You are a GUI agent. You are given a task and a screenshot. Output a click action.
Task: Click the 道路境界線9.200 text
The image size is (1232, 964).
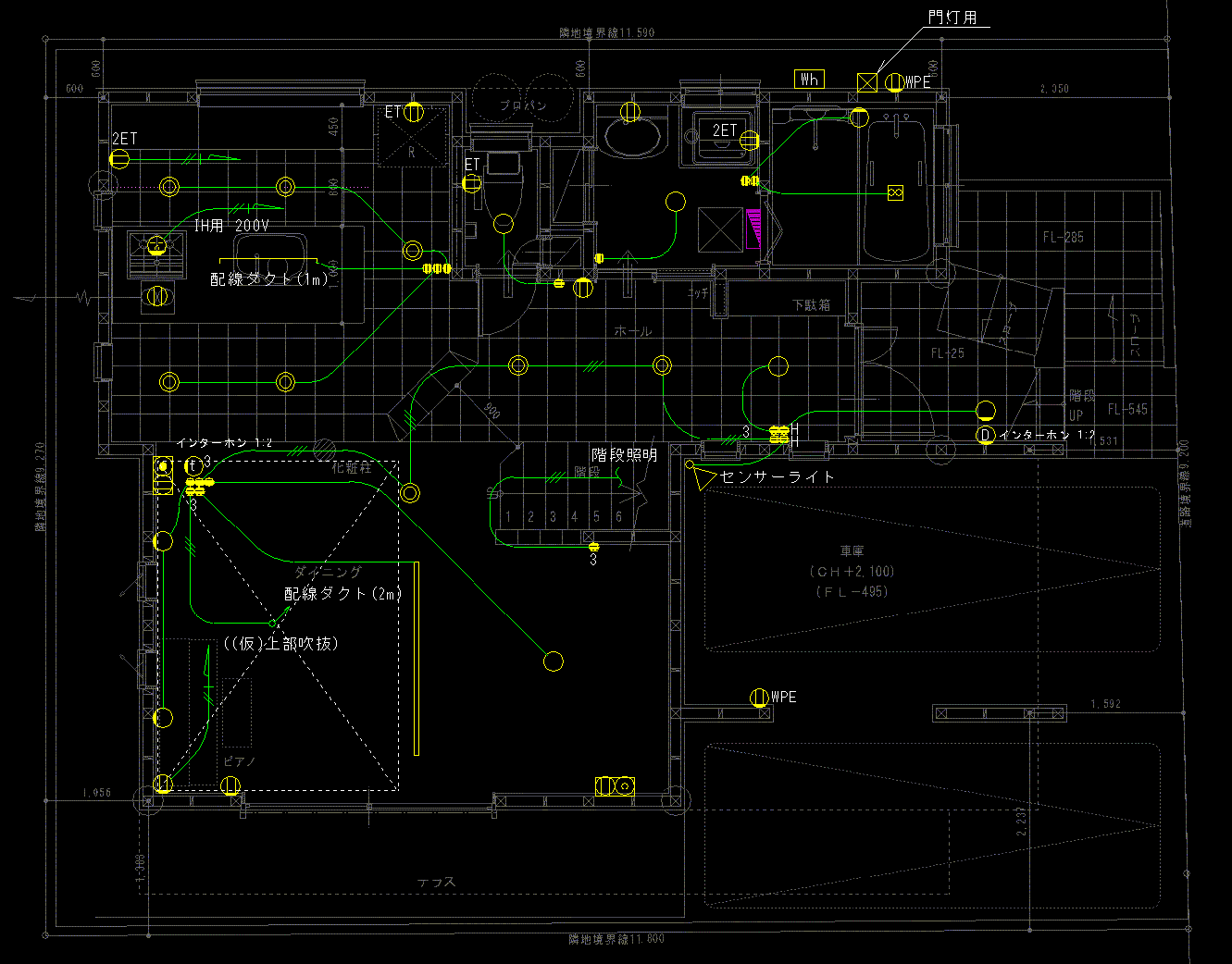tap(1185, 483)
